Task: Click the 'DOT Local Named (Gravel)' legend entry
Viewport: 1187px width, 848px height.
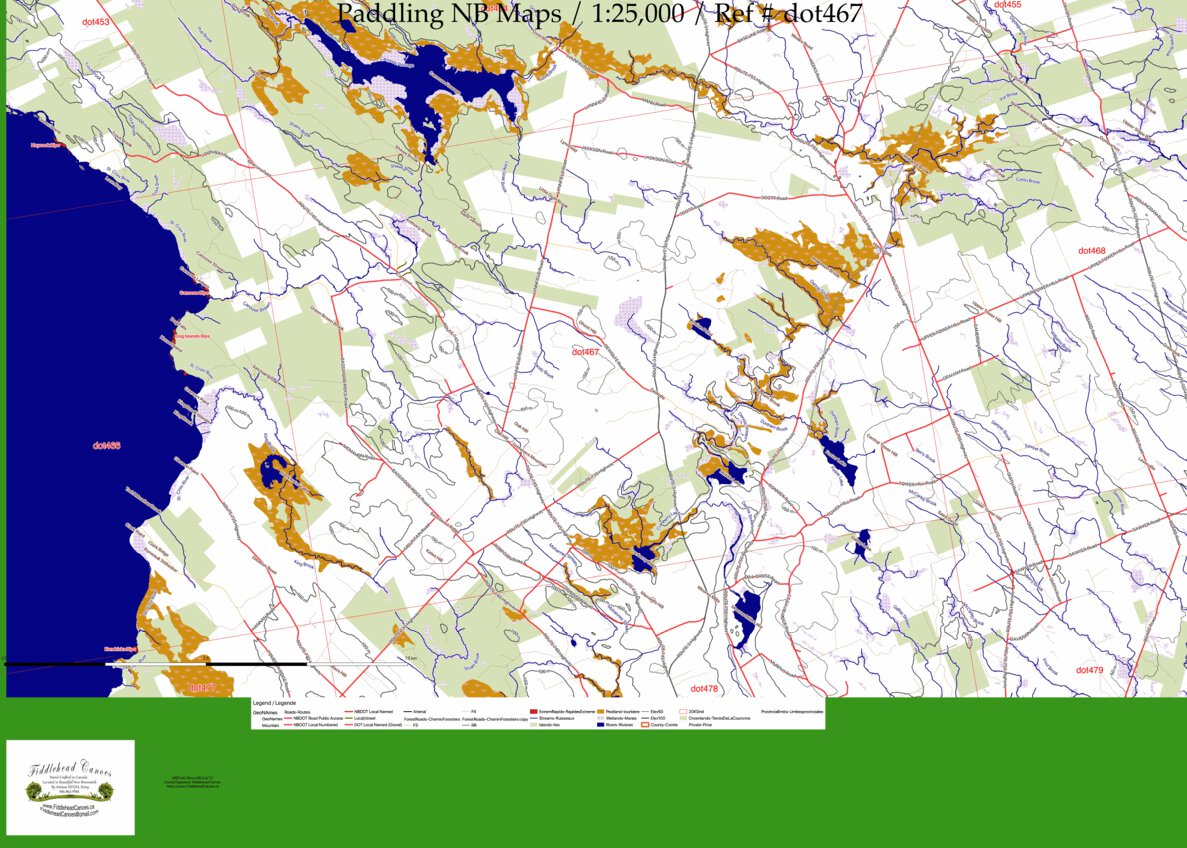Action: pyautogui.click(x=375, y=725)
